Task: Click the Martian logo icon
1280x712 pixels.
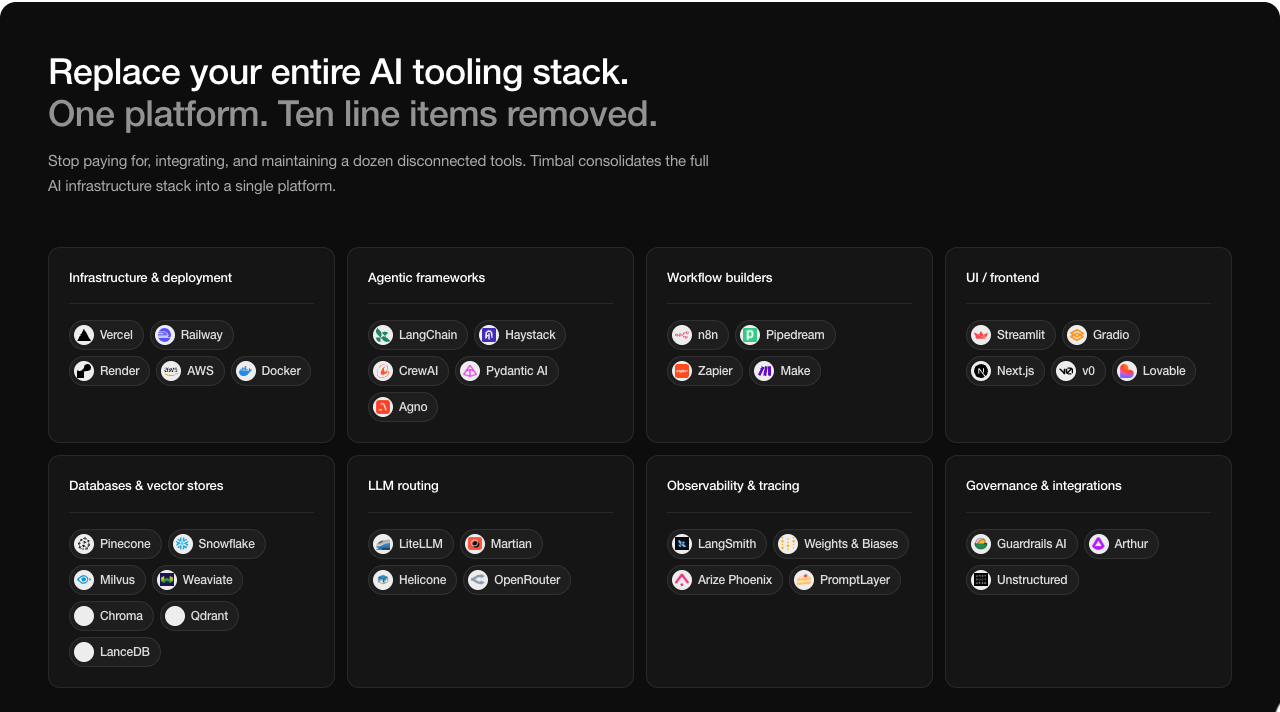Action: click(475, 544)
